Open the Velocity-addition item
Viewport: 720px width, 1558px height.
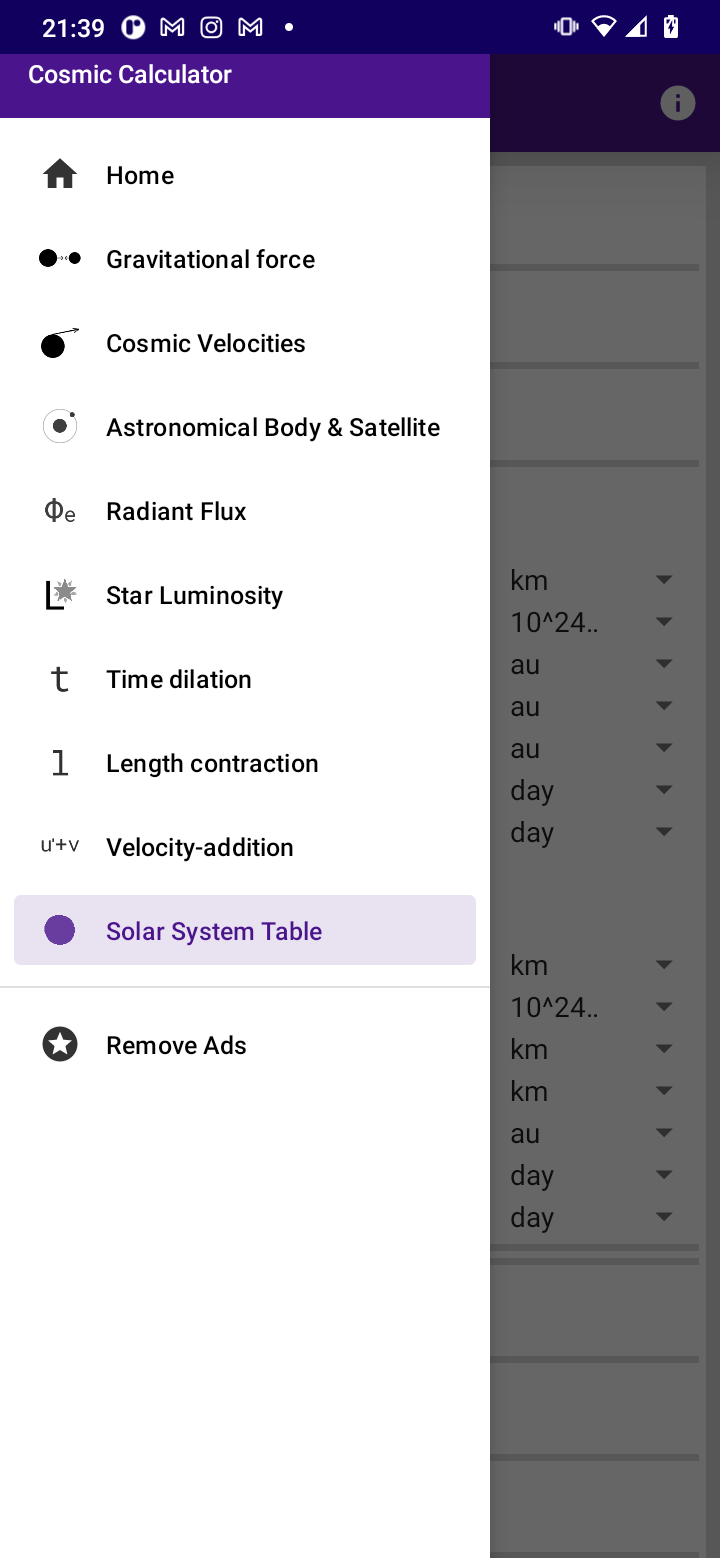coord(245,847)
